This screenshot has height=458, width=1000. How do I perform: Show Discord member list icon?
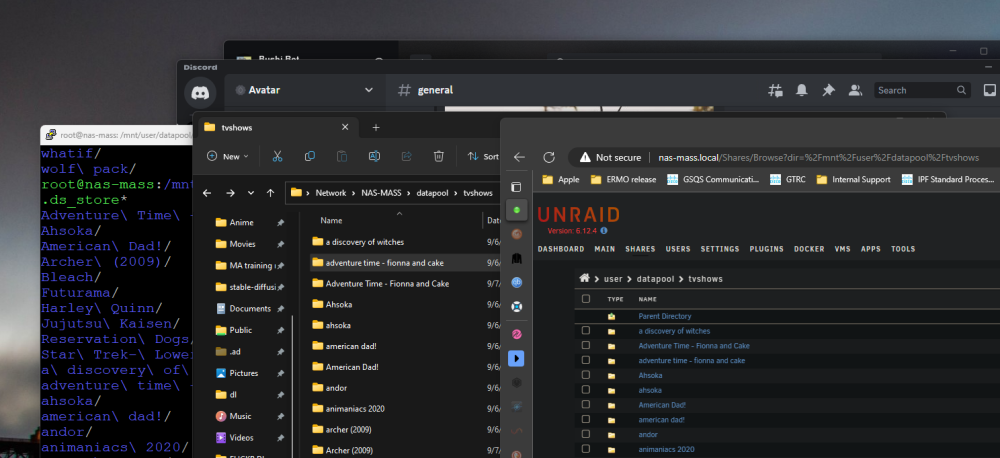(855, 91)
